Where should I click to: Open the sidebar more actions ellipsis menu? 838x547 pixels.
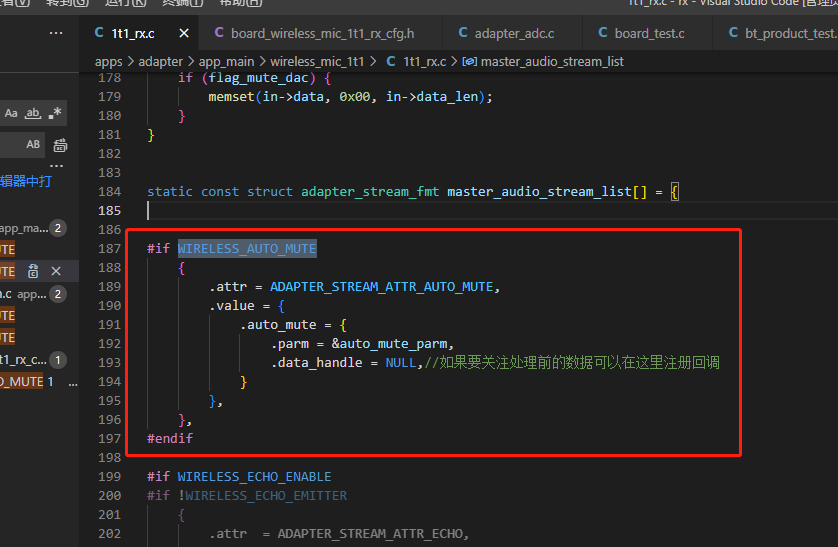pos(56,33)
